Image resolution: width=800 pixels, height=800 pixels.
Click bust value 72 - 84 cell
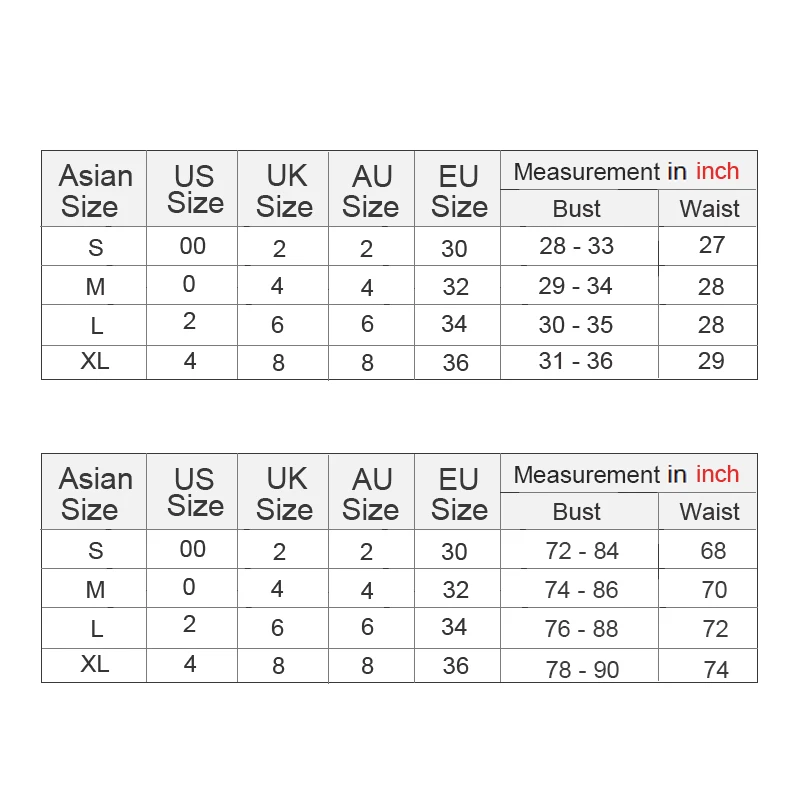coord(580,549)
